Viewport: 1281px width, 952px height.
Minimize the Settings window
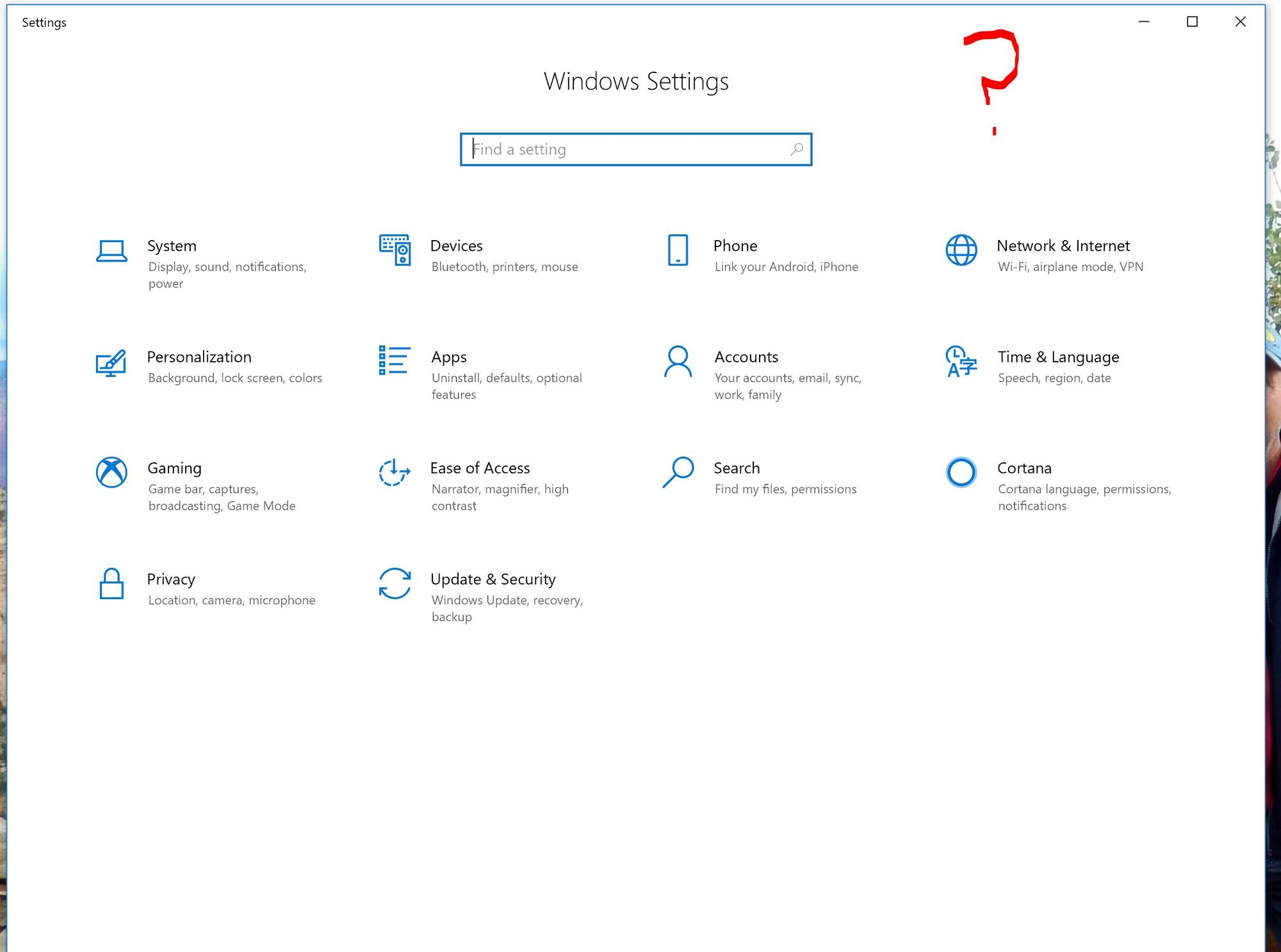tap(1144, 22)
